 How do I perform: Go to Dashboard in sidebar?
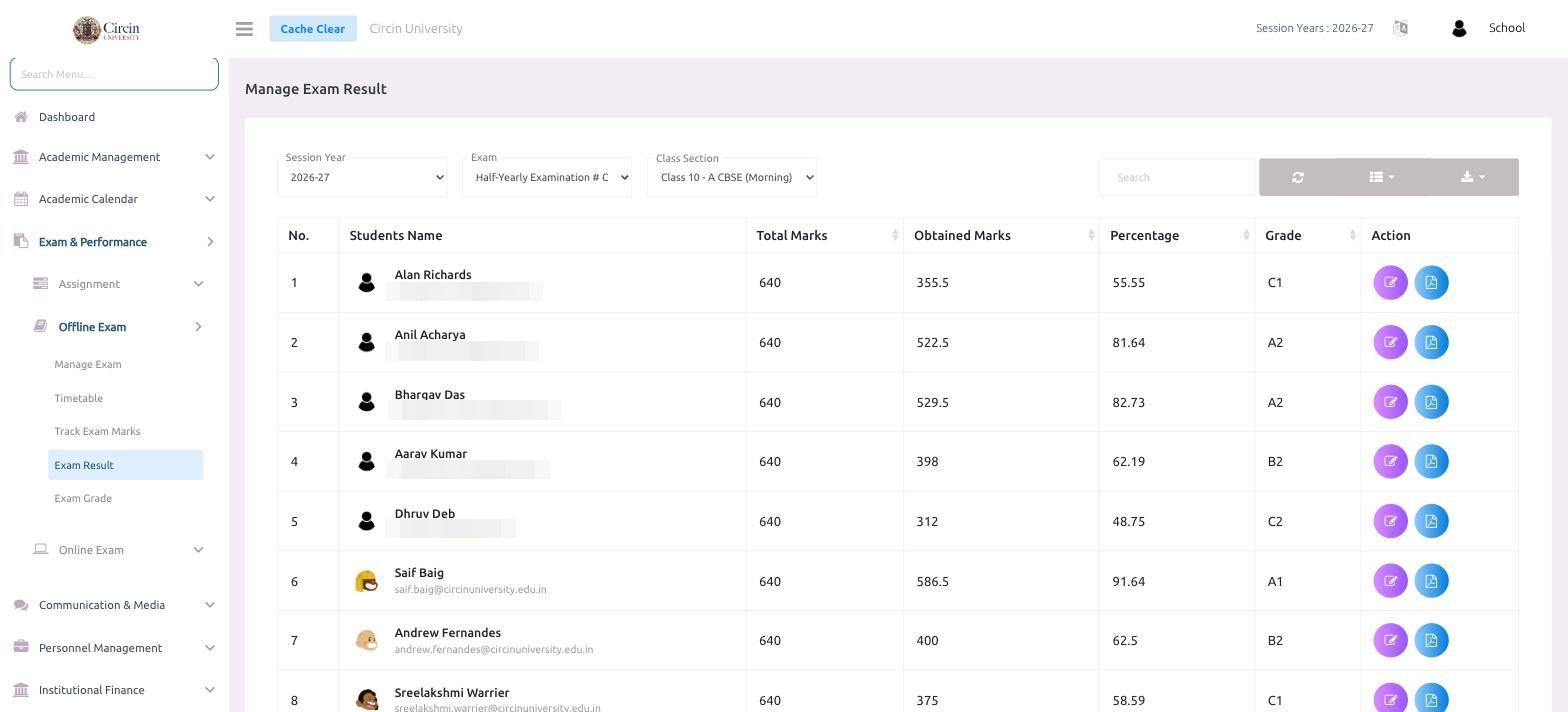(67, 117)
